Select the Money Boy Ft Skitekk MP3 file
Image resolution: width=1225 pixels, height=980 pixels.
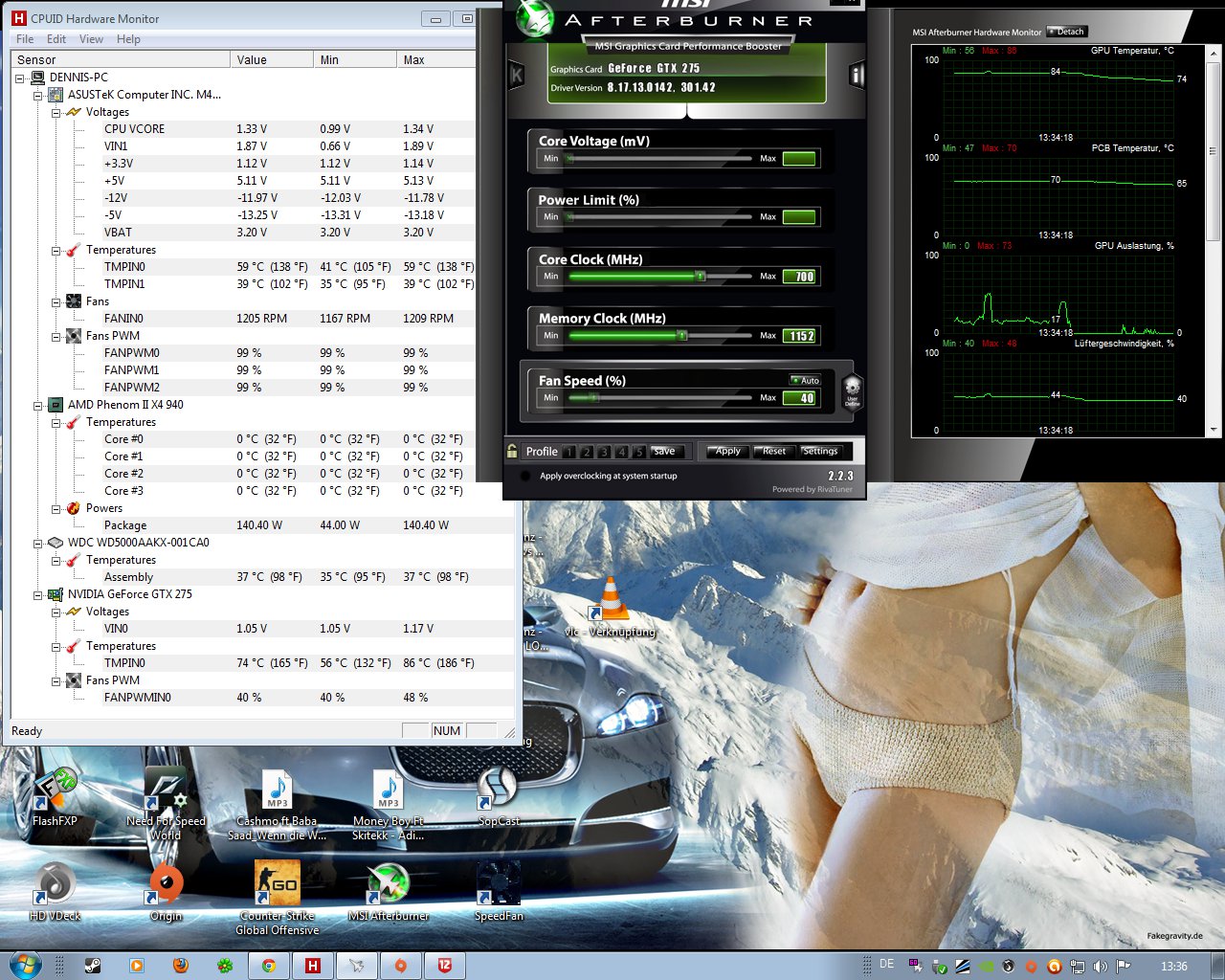[388, 805]
